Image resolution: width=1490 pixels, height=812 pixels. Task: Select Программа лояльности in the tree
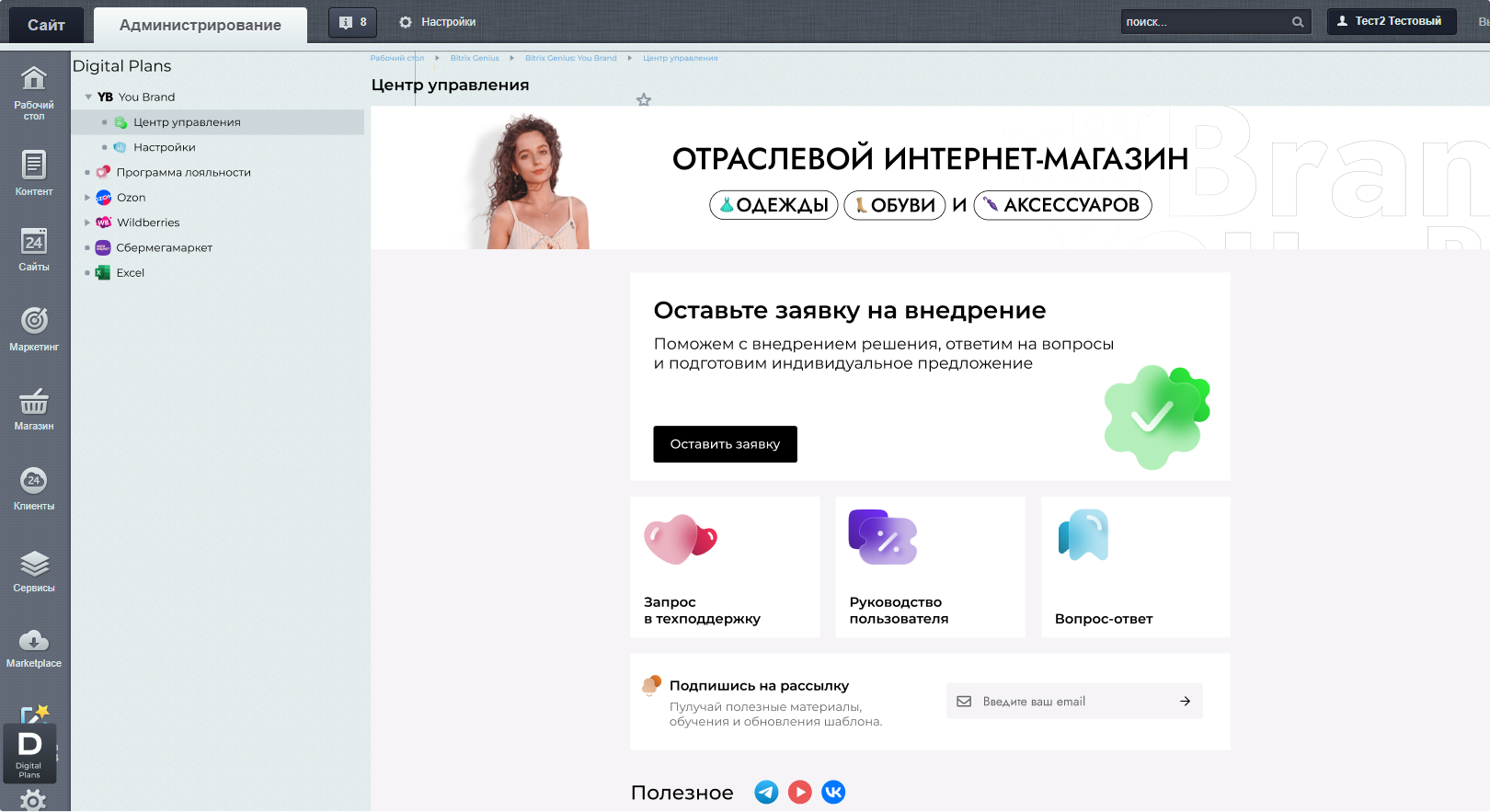click(183, 172)
